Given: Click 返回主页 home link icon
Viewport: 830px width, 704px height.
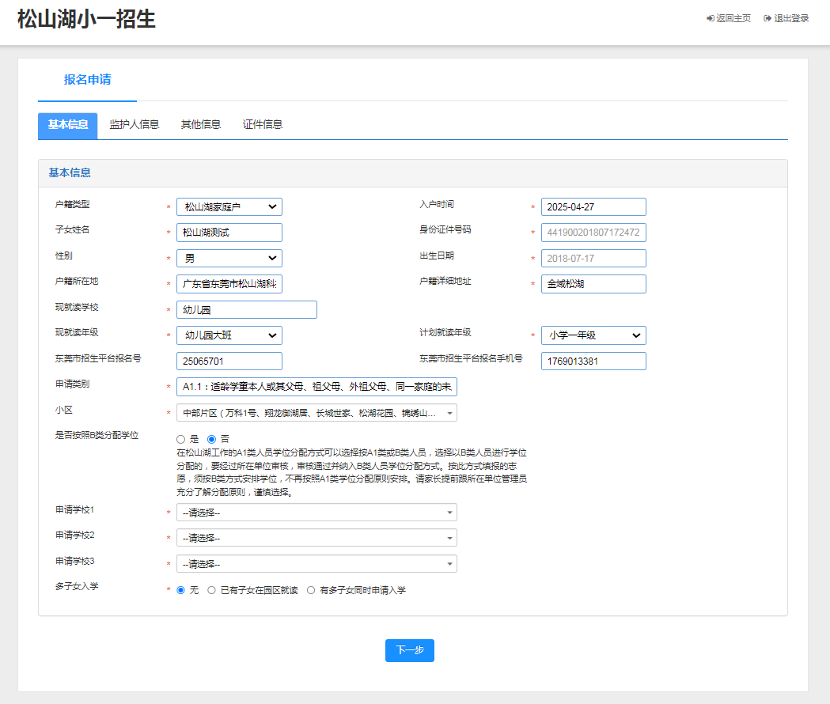Looking at the screenshot, I should [x=710, y=18].
